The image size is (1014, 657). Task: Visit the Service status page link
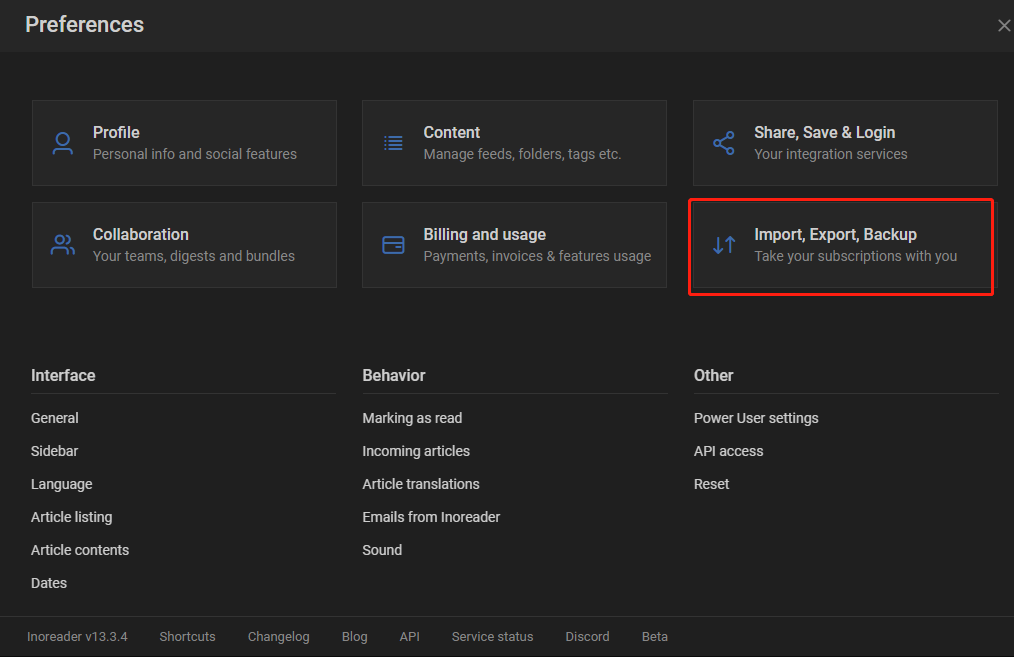tap(492, 637)
